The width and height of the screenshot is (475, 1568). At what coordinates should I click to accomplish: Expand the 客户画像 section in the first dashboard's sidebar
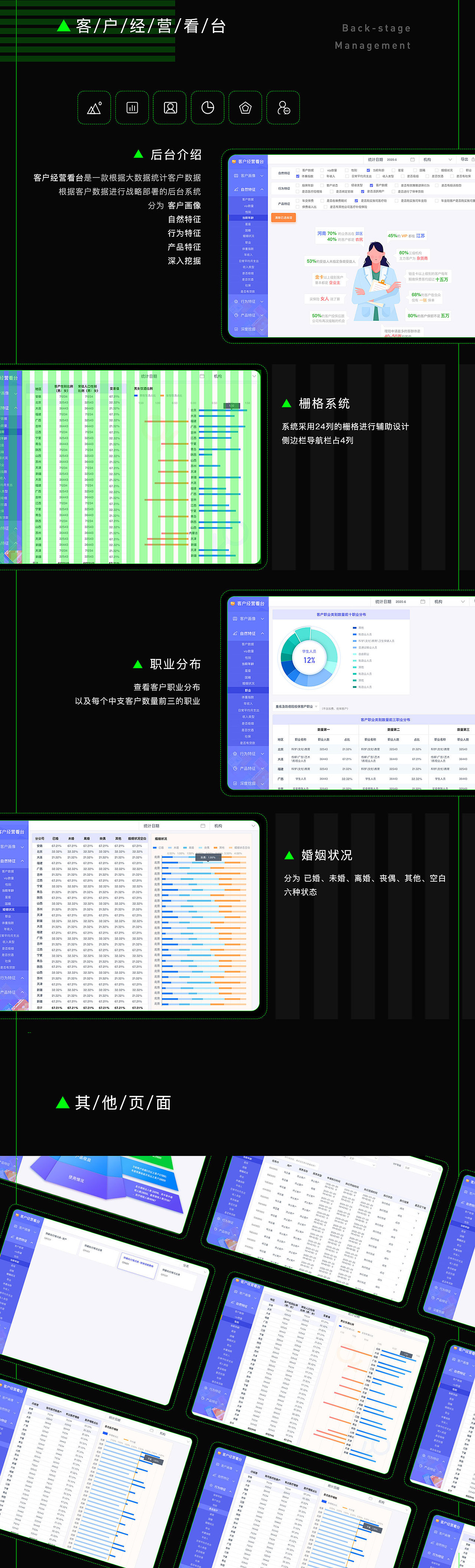click(262, 175)
